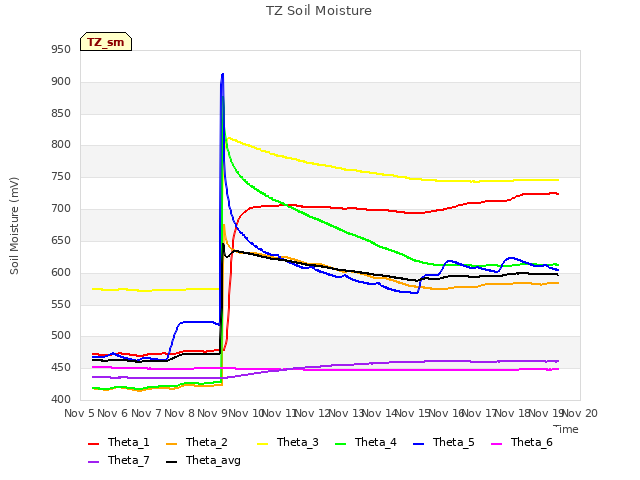Click the Soil Moisture (mV) axis label
This screenshot has height=480, width=640.
pyautogui.click(x=14, y=226)
